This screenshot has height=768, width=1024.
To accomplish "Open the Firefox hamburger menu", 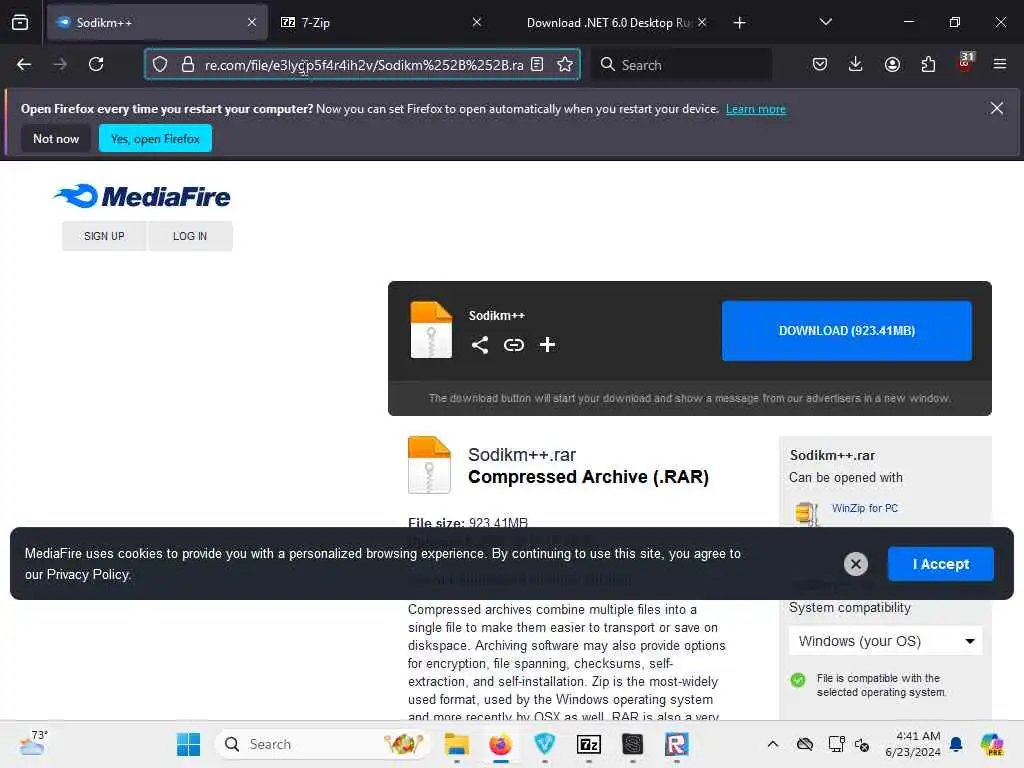I will click(x=1000, y=64).
